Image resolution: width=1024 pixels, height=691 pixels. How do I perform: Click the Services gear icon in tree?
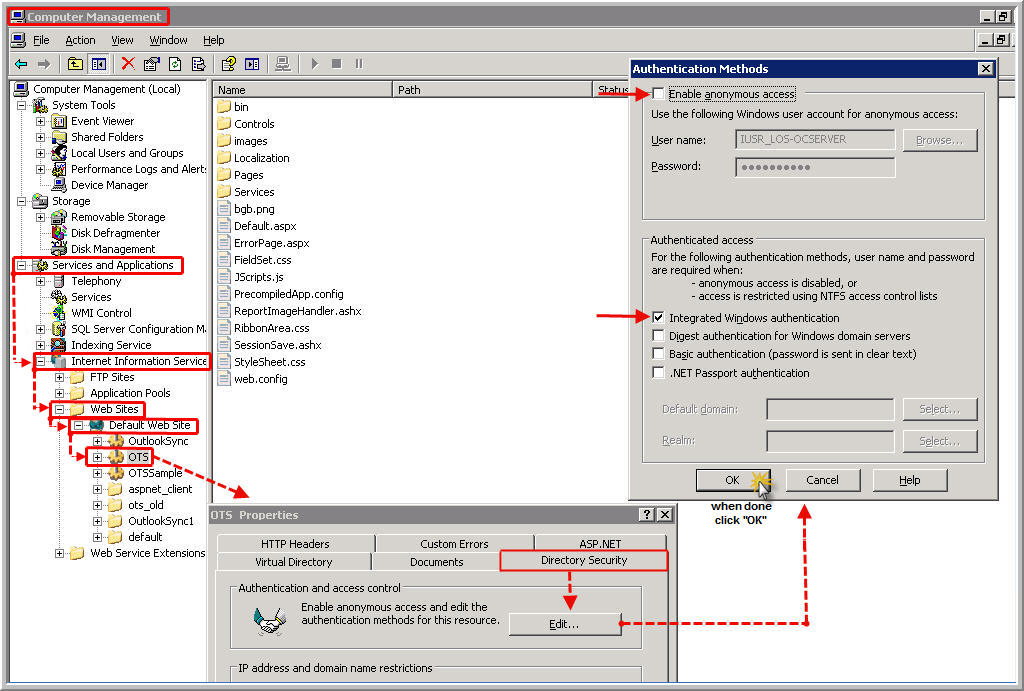(x=59, y=297)
